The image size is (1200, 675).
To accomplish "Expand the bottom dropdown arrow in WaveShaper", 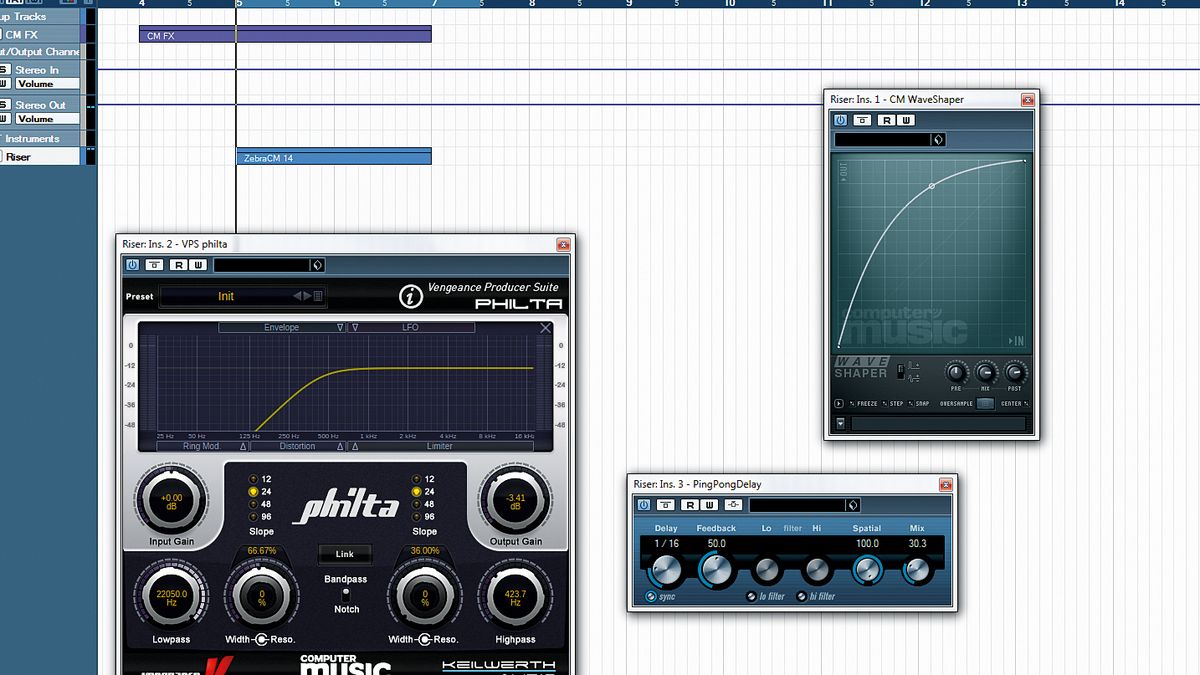I will tap(841, 422).
